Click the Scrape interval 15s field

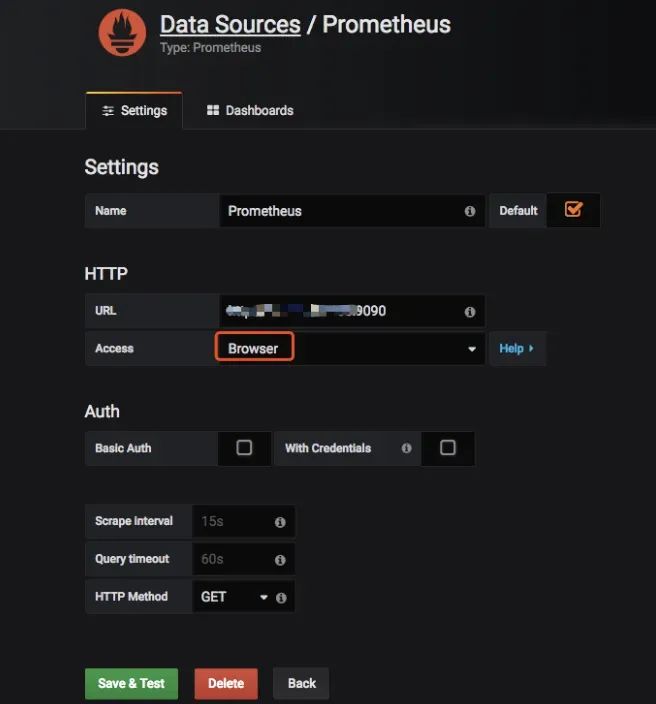[243, 521]
